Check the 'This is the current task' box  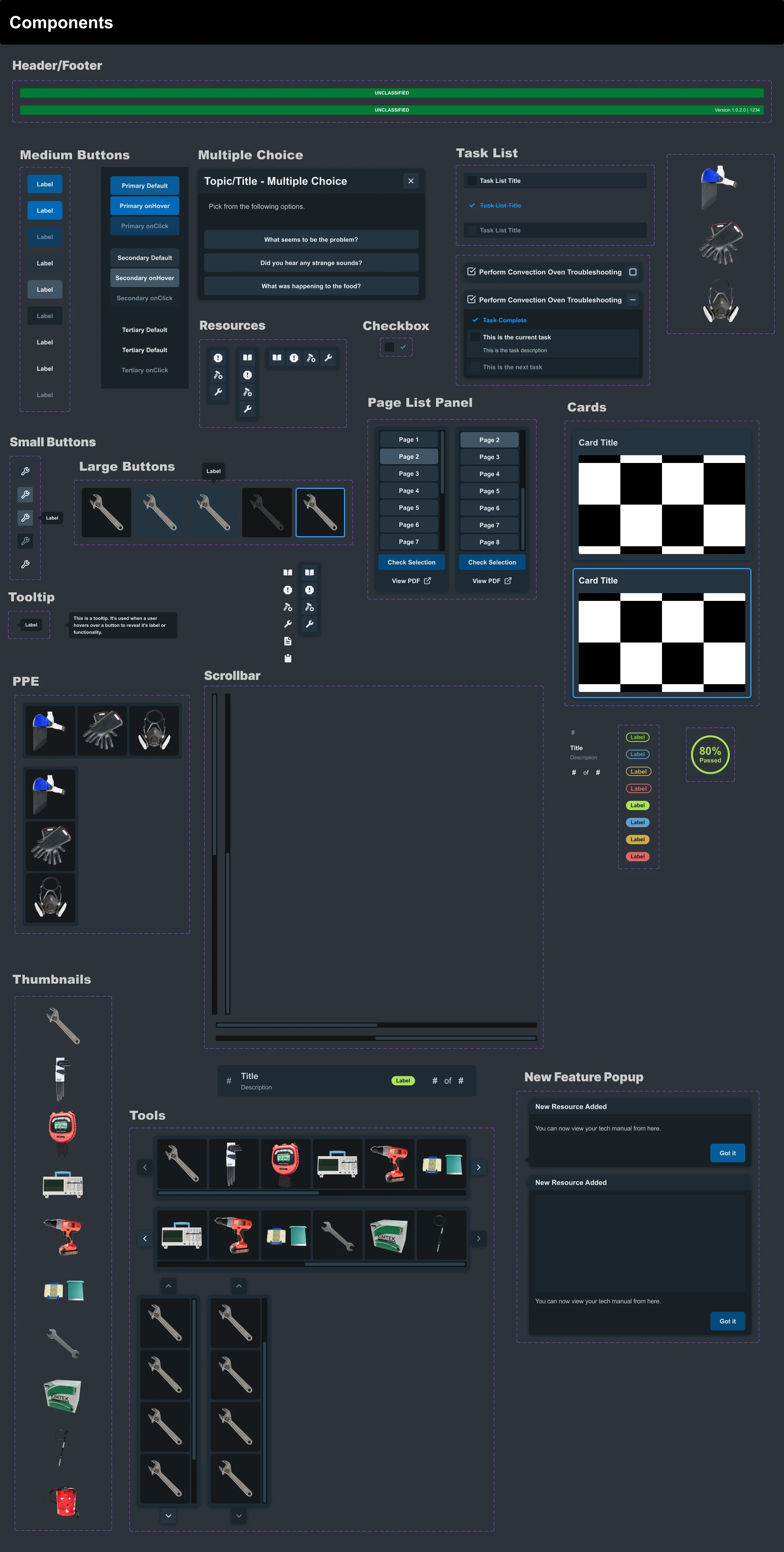[475, 337]
